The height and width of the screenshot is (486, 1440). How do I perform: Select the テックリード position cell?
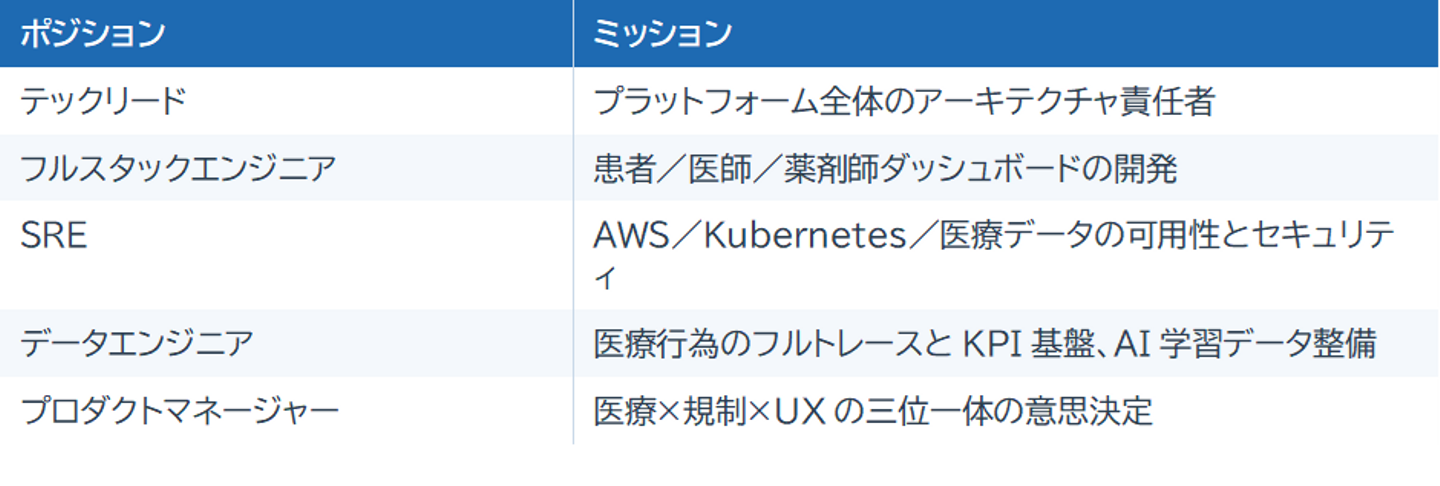104,101
